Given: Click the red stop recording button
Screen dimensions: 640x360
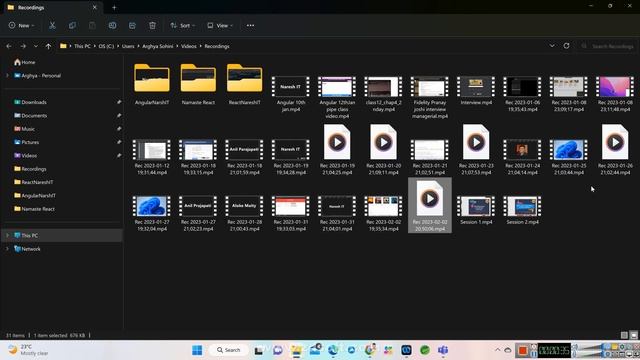Looking at the screenshot, I should [522, 350].
